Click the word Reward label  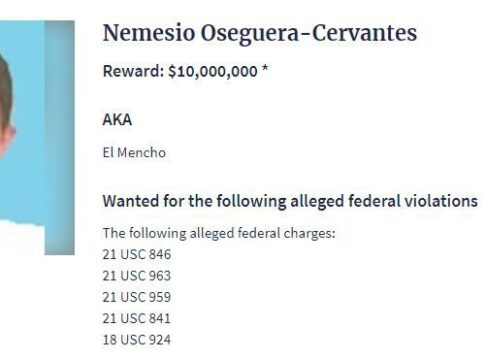[133, 71]
